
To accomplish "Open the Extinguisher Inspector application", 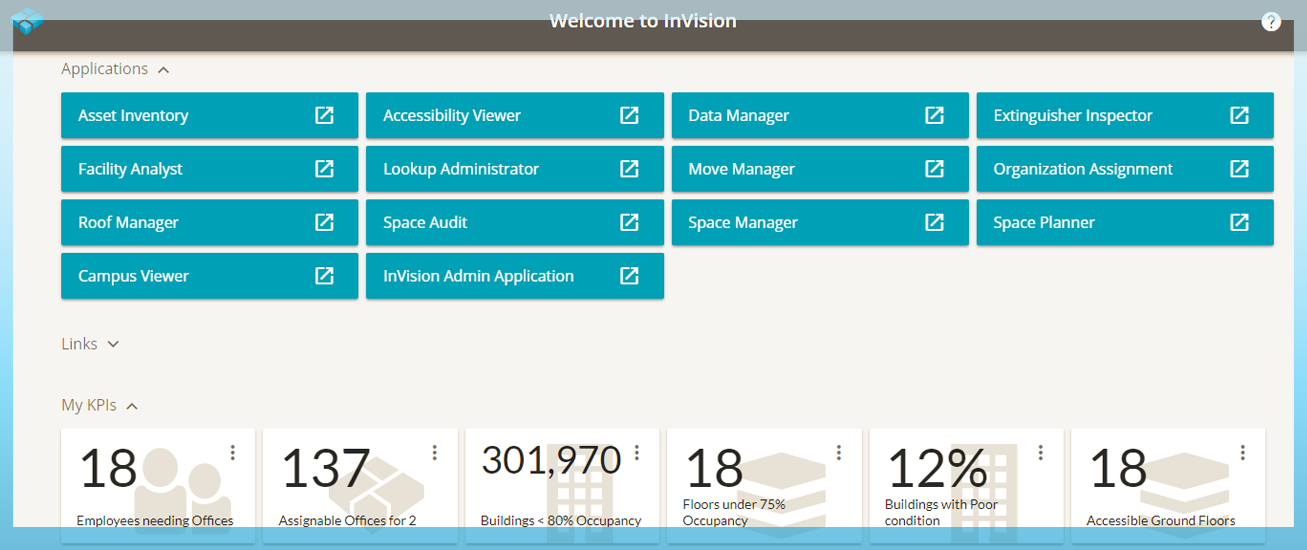I will 1125,116.
